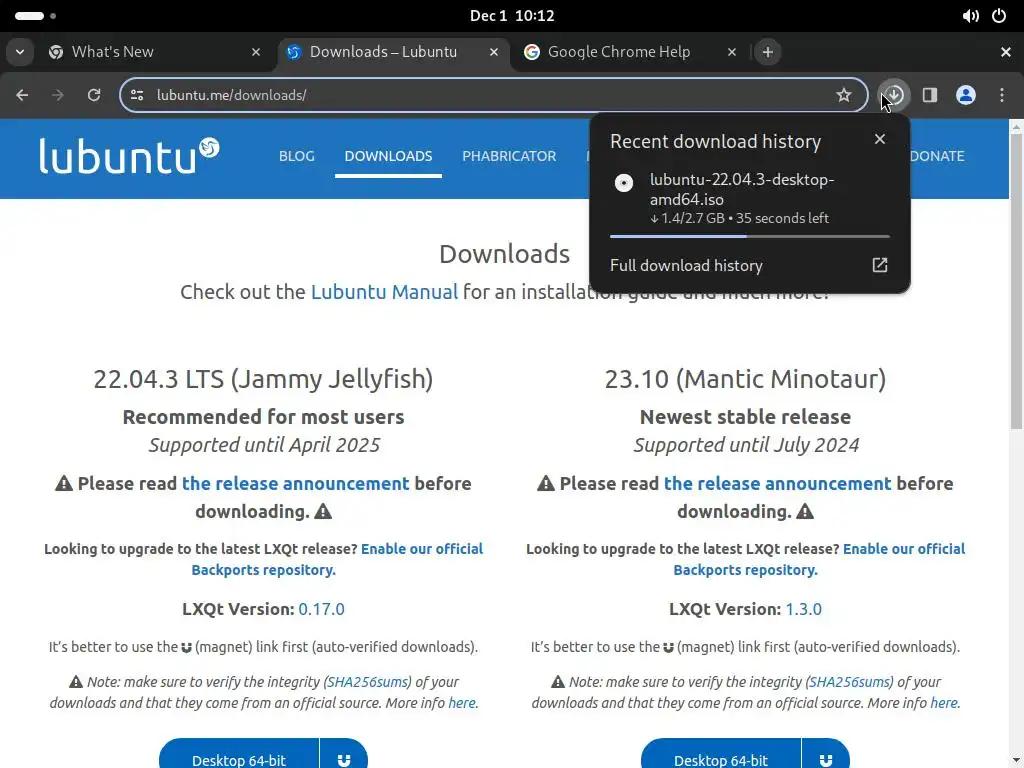
Task: Click the system volume icon
Action: click(970, 16)
